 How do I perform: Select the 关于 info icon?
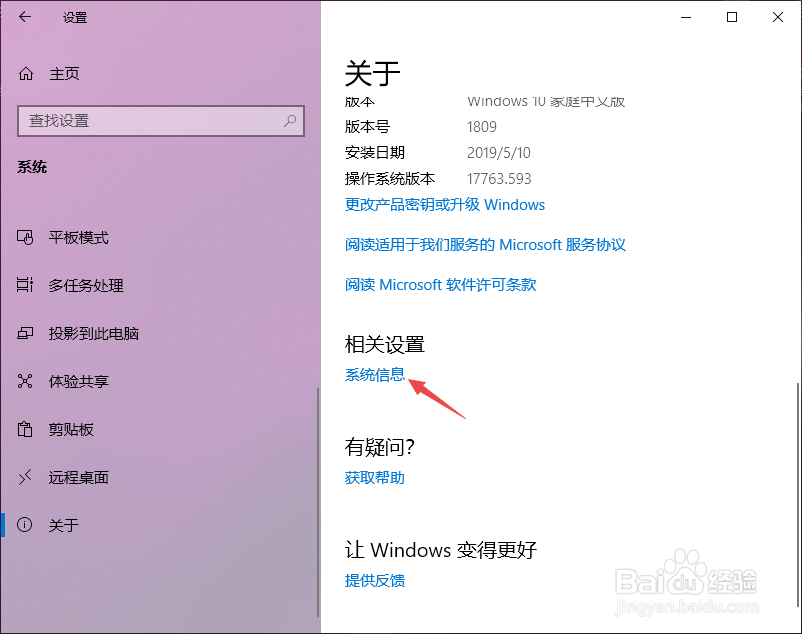25,525
